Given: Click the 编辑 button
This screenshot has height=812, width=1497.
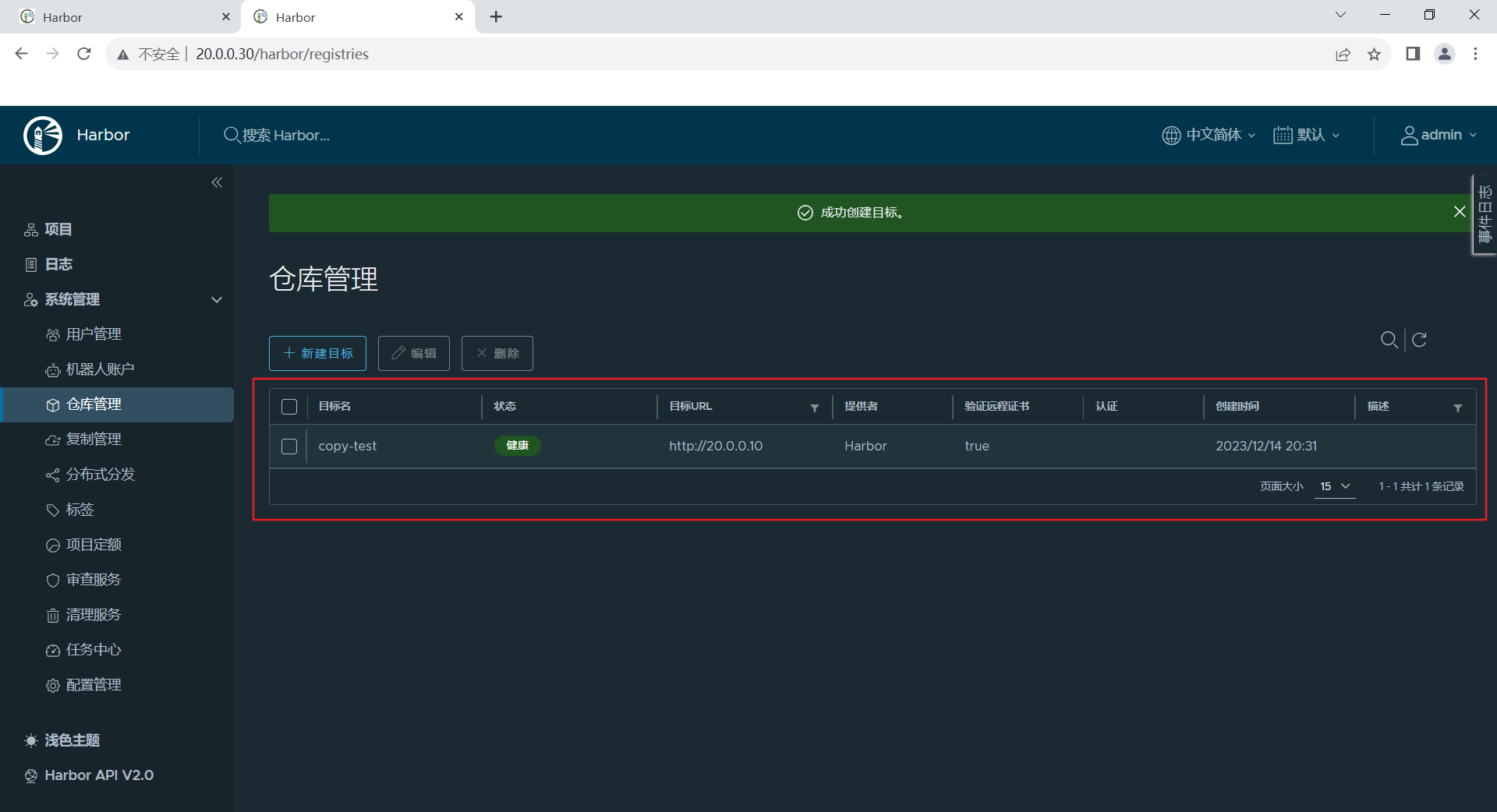Looking at the screenshot, I should coord(414,354).
